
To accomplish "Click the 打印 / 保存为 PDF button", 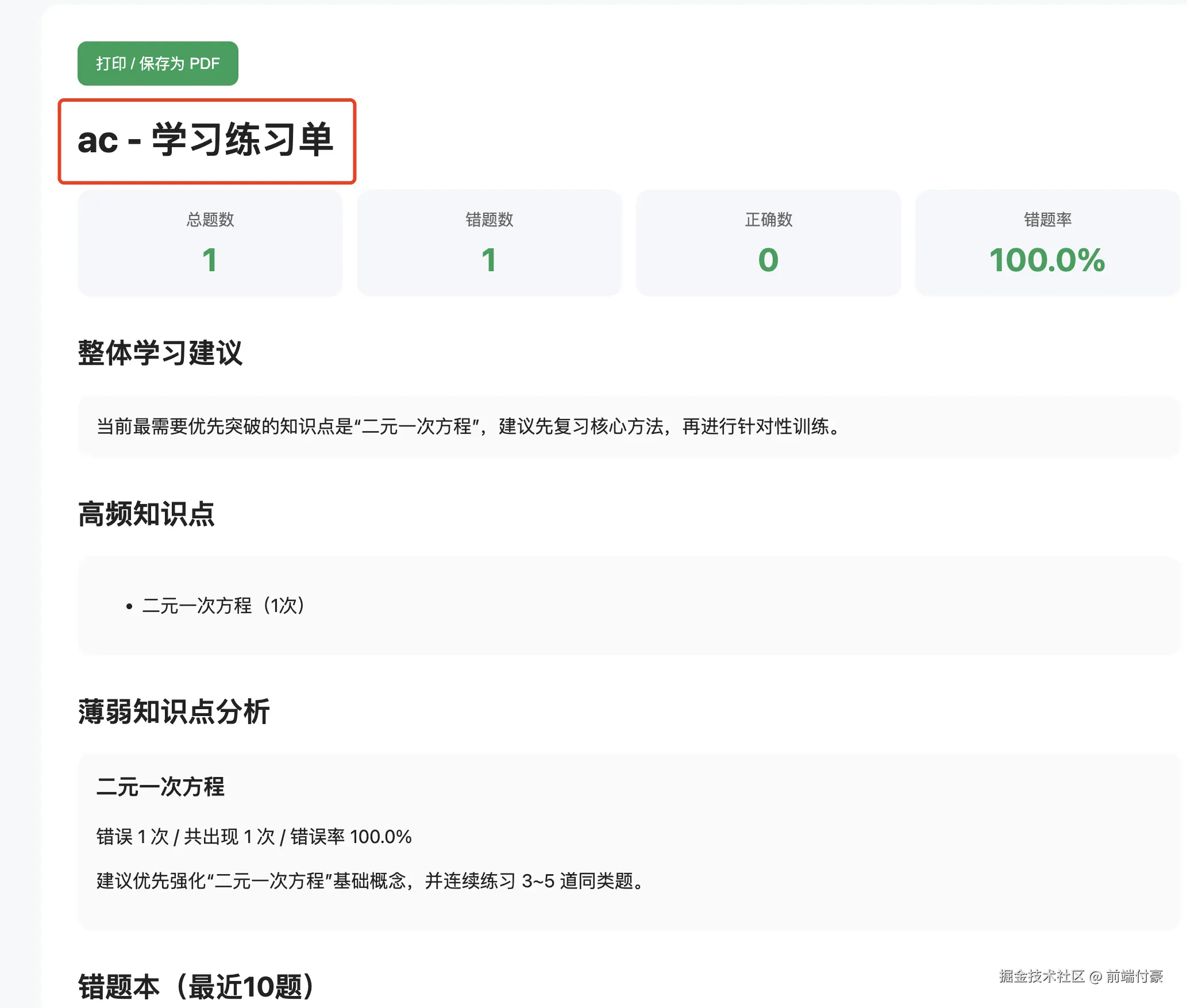I will (x=157, y=63).
